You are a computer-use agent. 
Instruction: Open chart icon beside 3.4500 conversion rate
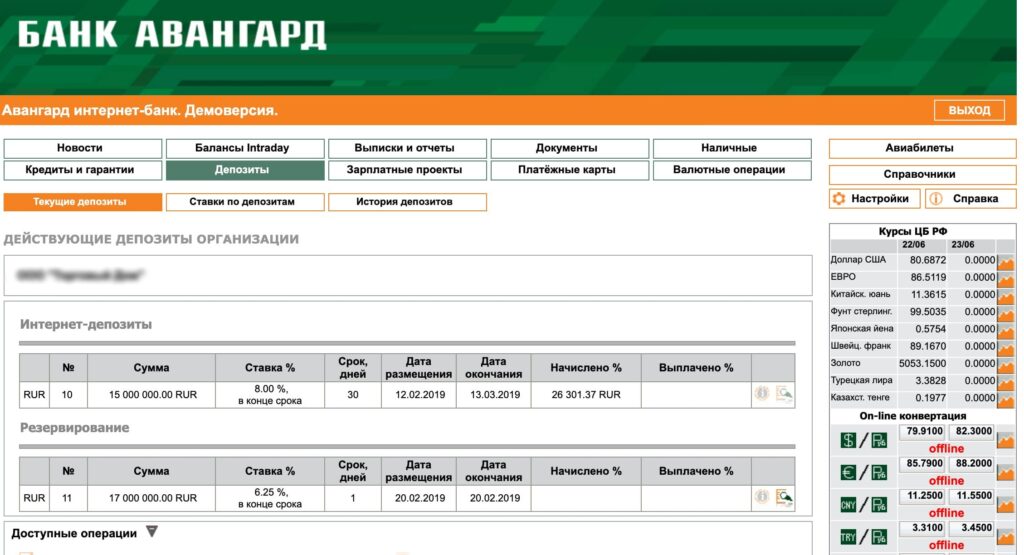point(1006,537)
